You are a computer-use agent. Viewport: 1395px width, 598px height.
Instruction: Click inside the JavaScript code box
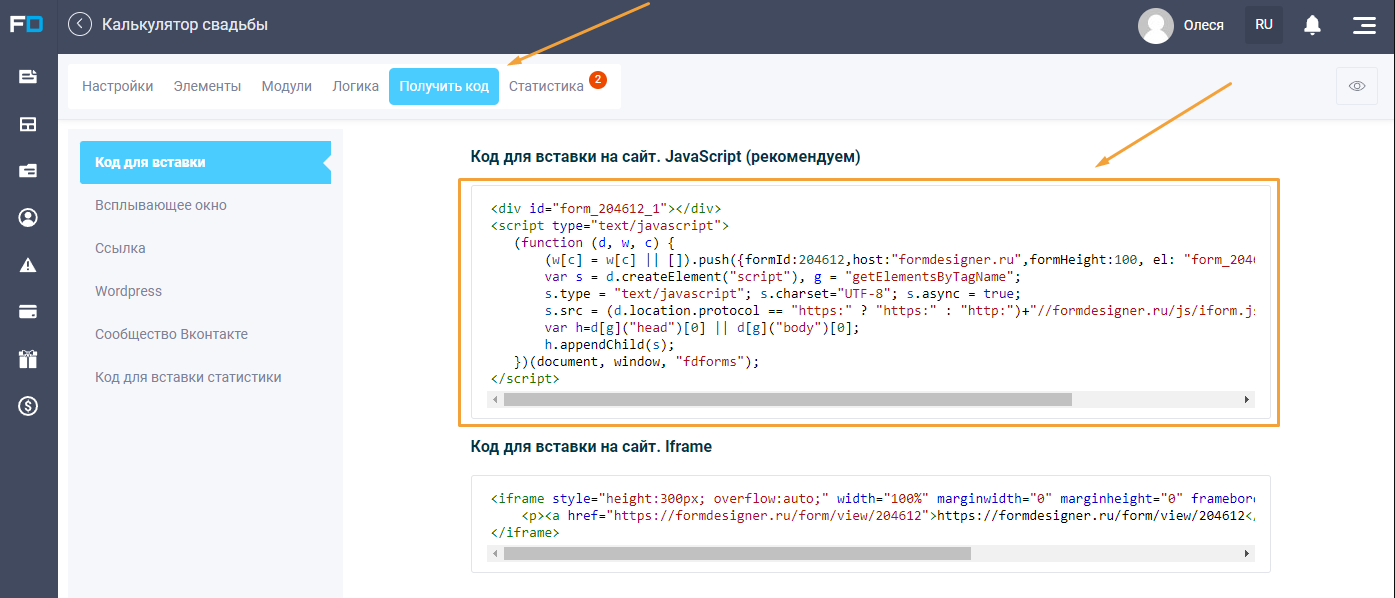click(x=870, y=300)
